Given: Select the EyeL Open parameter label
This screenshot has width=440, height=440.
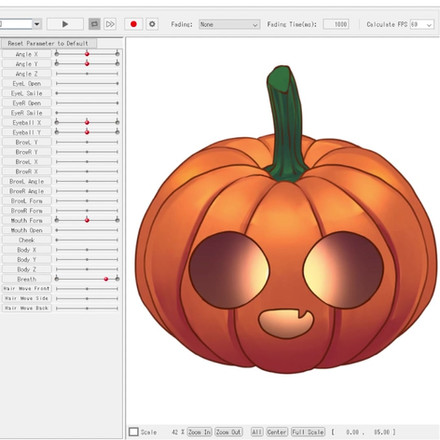Looking at the screenshot, I should point(27,83).
